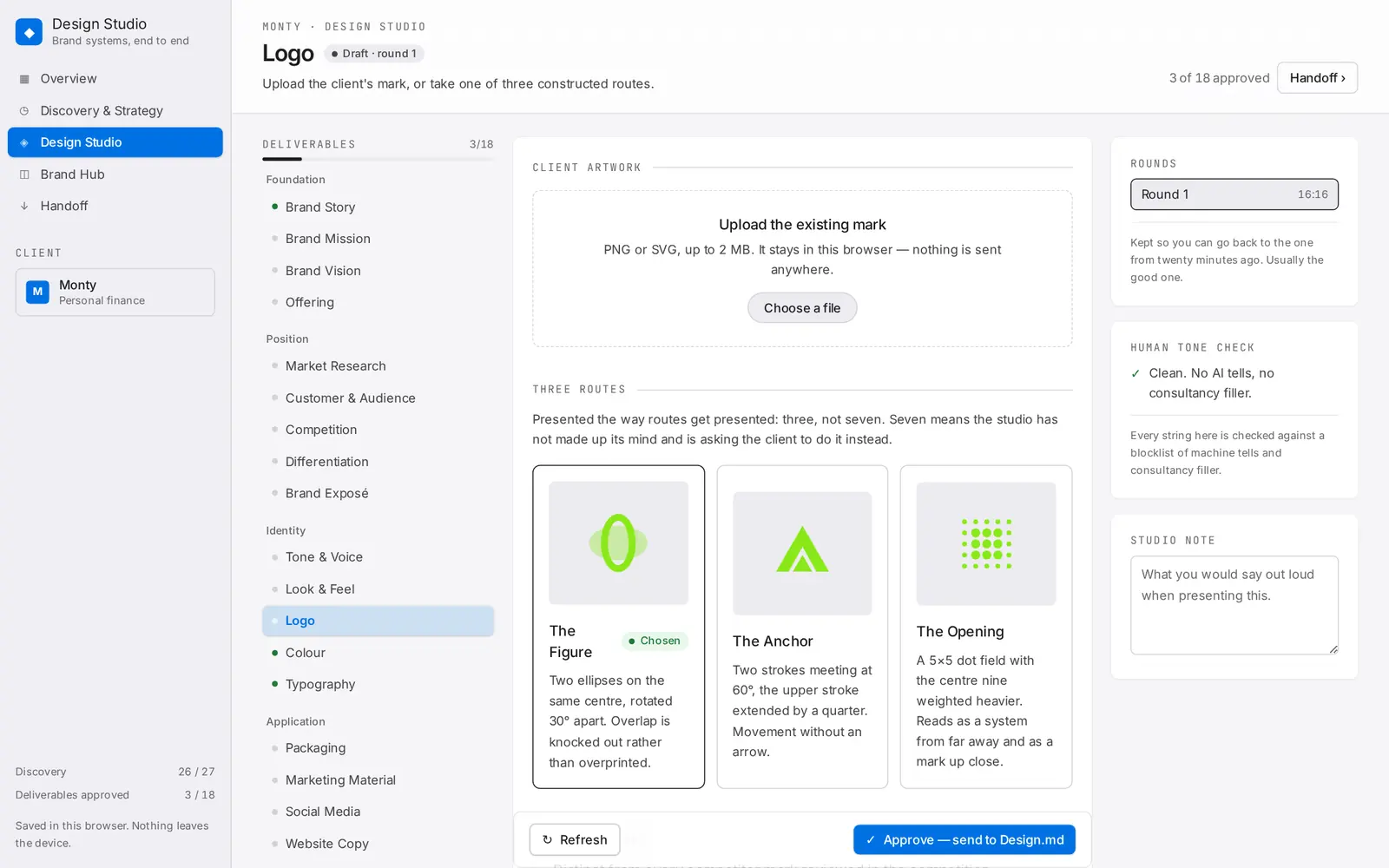Click the Overview sidebar icon
This screenshot has width=1389, height=868.
[x=24, y=79]
